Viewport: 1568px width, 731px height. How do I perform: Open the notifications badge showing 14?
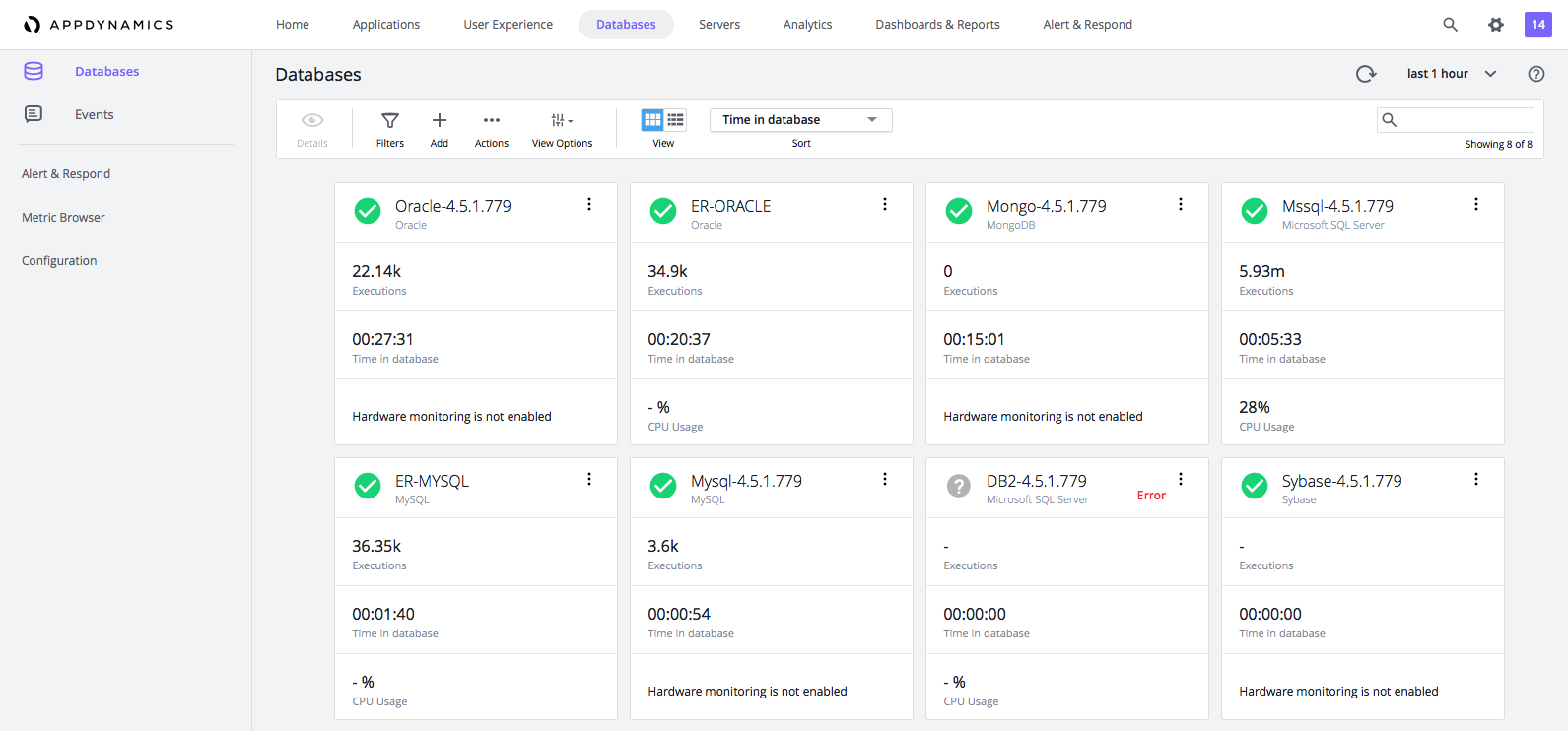(1538, 25)
